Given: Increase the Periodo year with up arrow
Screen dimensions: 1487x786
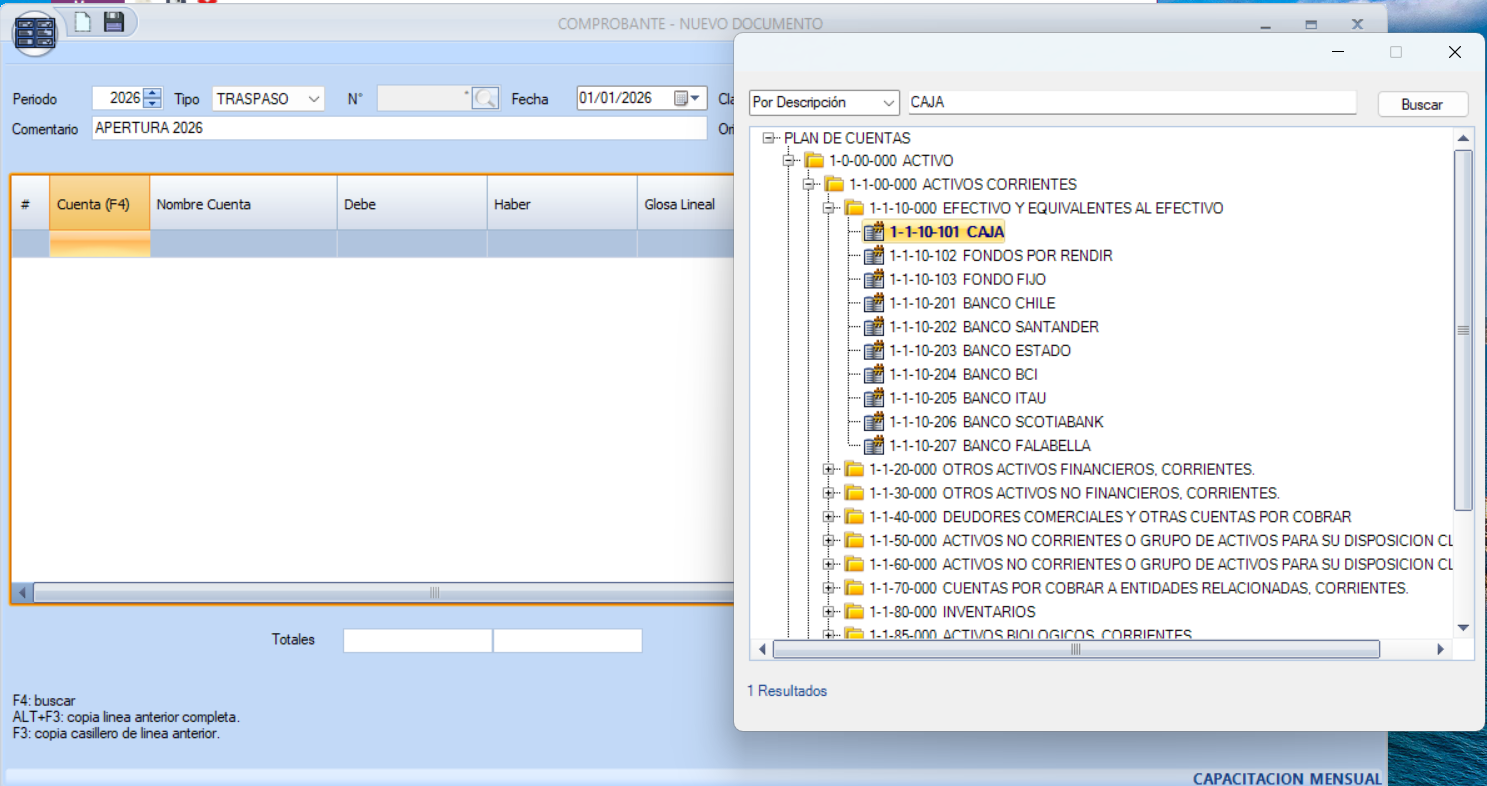Looking at the screenshot, I should pos(152,94).
